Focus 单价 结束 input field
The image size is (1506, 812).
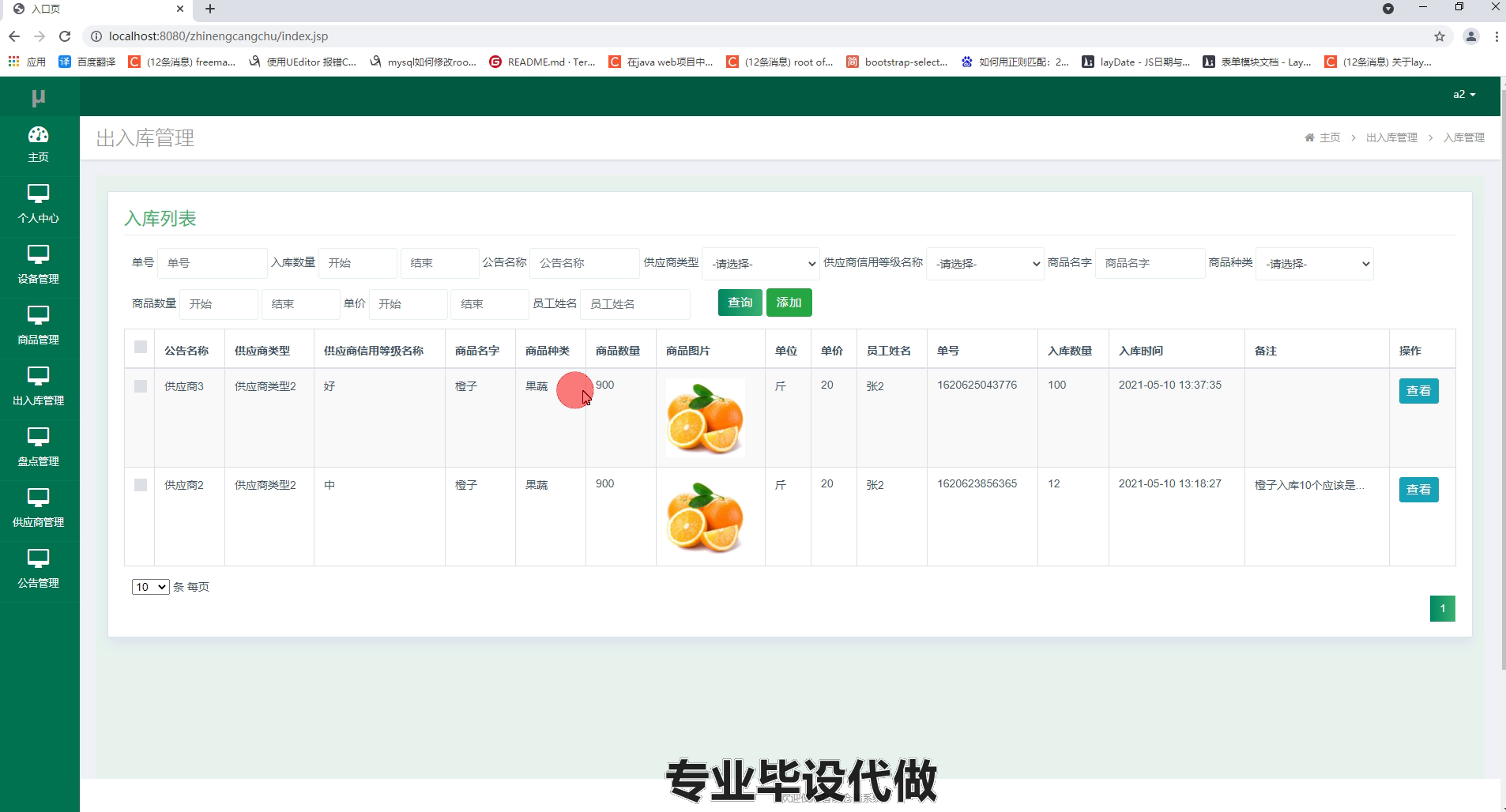point(490,304)
